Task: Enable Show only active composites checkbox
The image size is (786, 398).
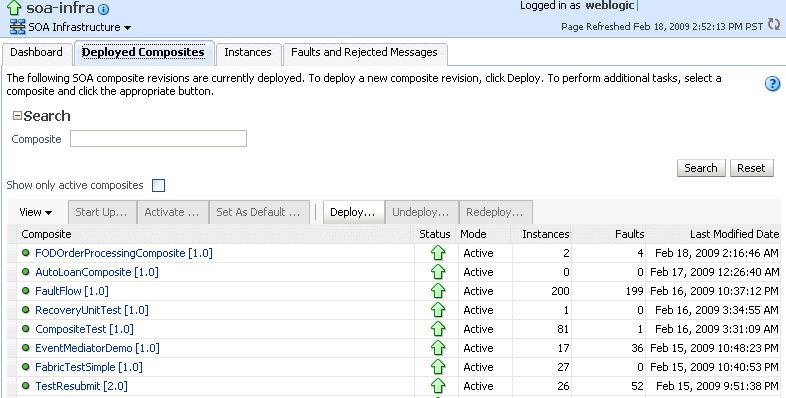Action: click(x=158, y=185)
